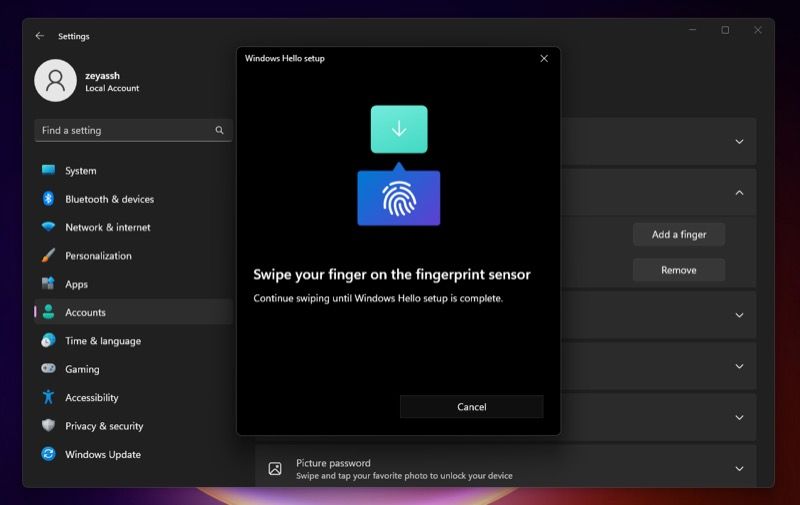800x505 pixels.
Task: Expand the first sign-in option chevron
Action: pyautogui.click(x=739, y=141)
